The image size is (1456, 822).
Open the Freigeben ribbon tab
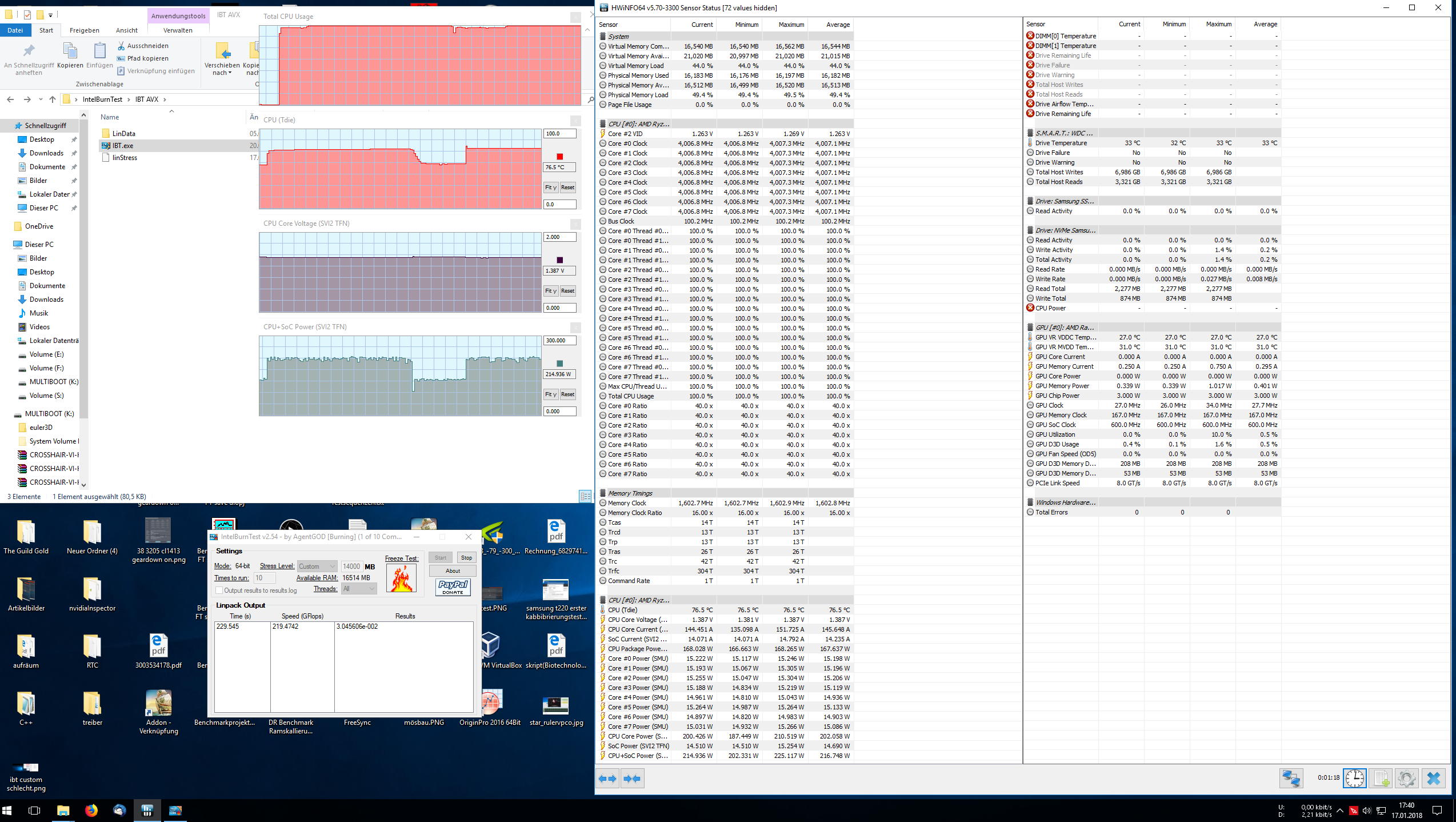pyautogui.click(x=85, y=30)
